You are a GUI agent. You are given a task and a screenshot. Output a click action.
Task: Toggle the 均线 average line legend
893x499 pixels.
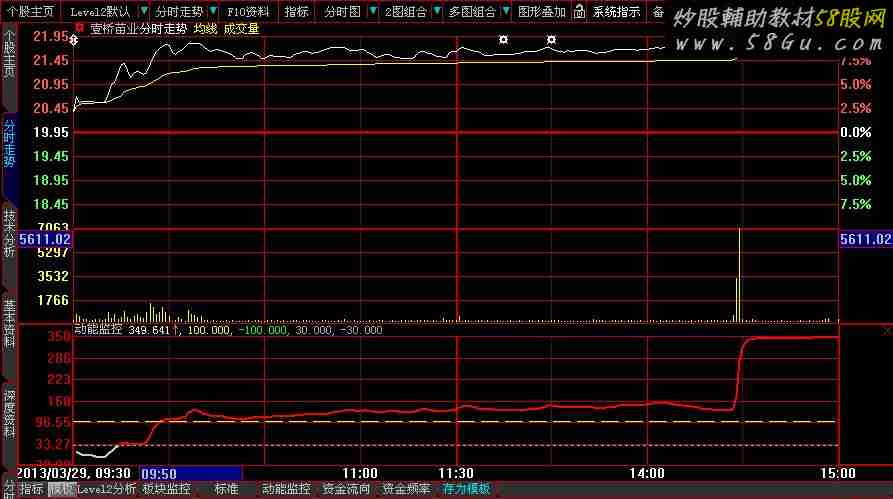click(205, 28)
